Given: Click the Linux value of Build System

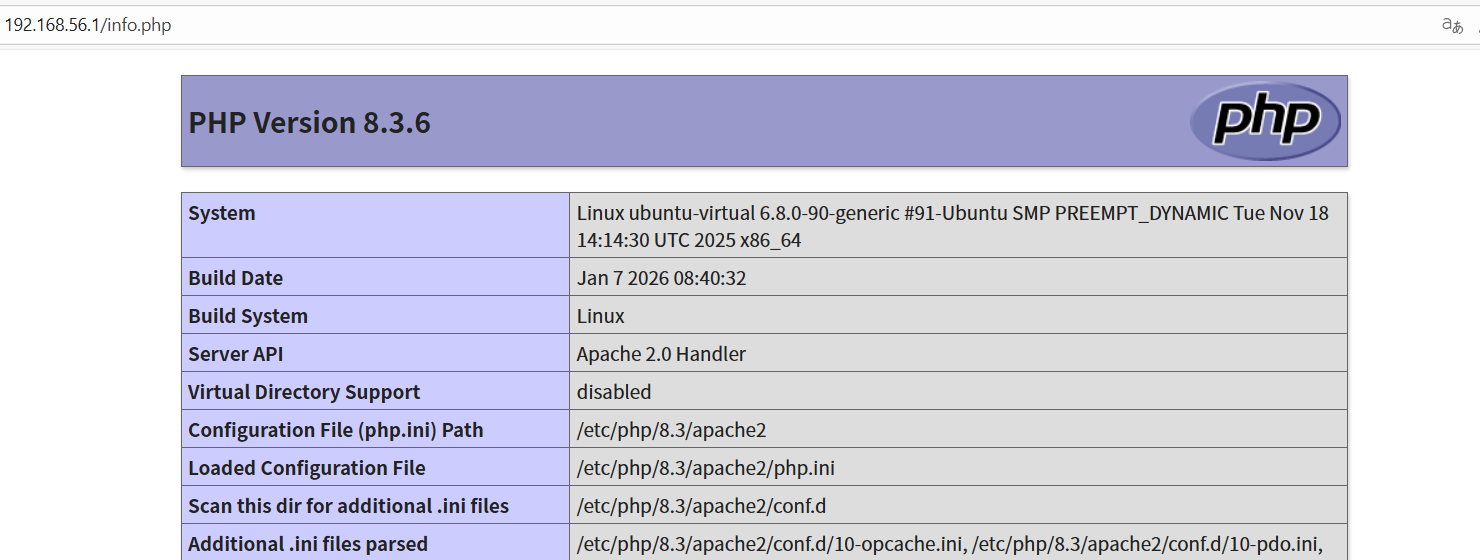Looking at the screenshot, I should 600,316.
